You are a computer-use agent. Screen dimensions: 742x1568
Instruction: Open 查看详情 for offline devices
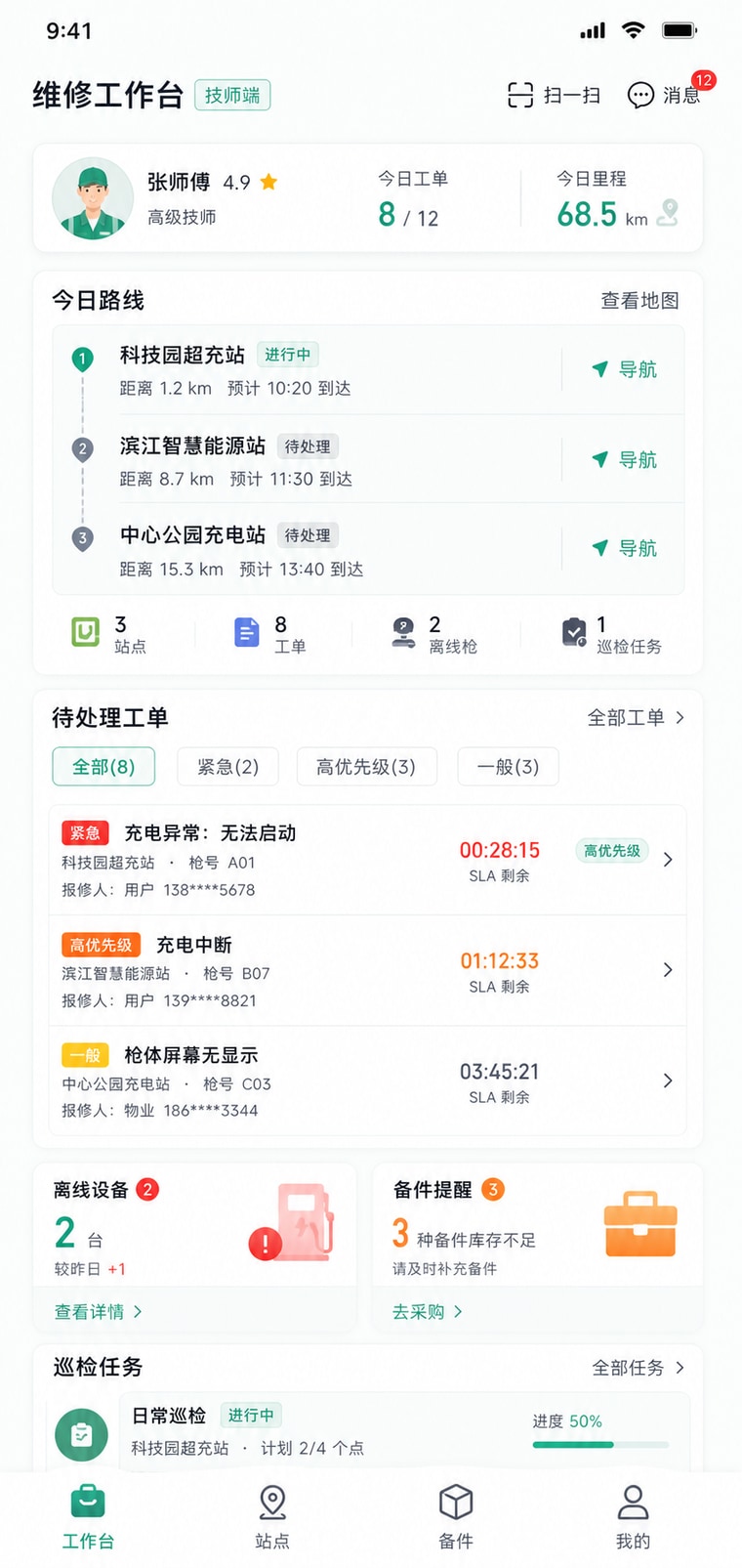point(98,1312)
